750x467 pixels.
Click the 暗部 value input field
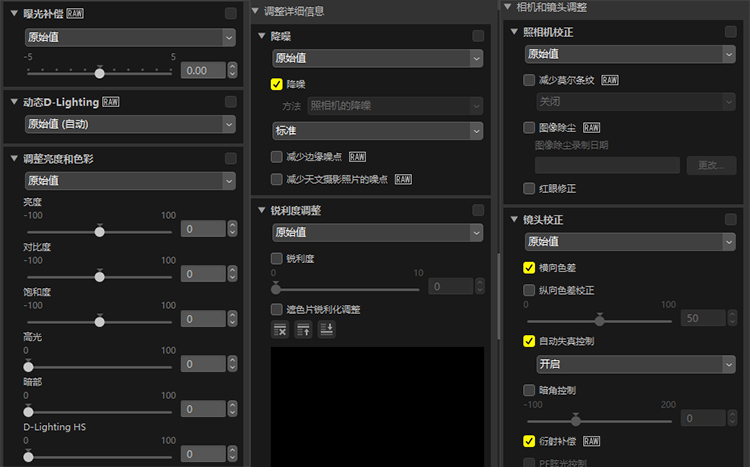pyautogui.click(x=203, y=409)
